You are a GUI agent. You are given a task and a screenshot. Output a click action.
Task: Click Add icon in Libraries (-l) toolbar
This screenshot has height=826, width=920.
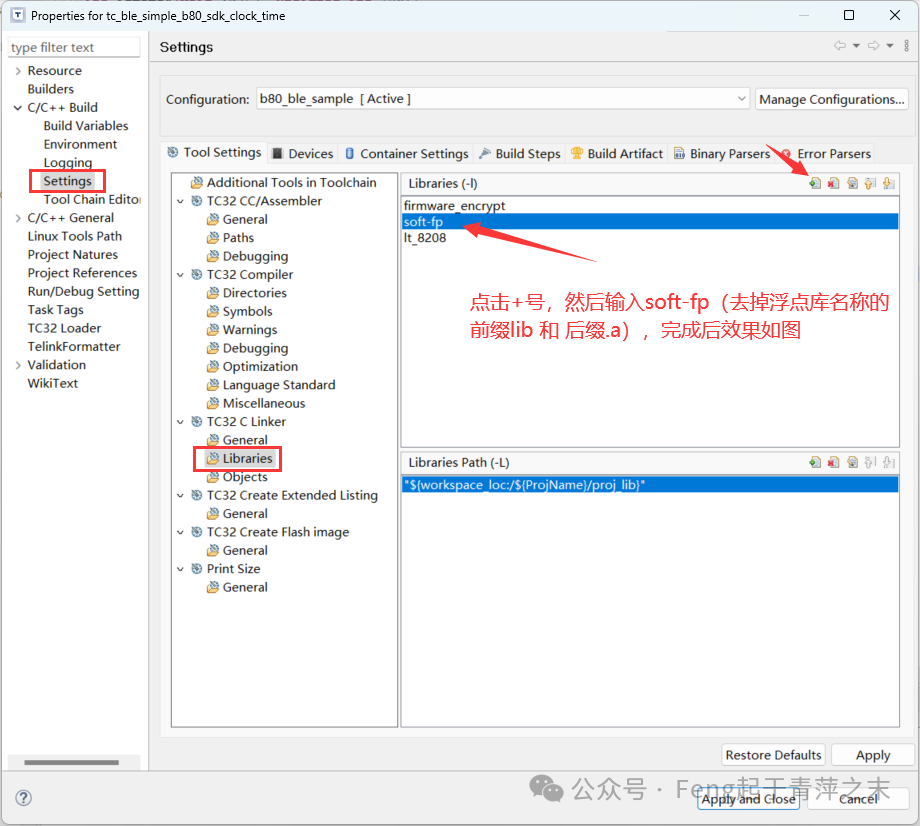815,183
